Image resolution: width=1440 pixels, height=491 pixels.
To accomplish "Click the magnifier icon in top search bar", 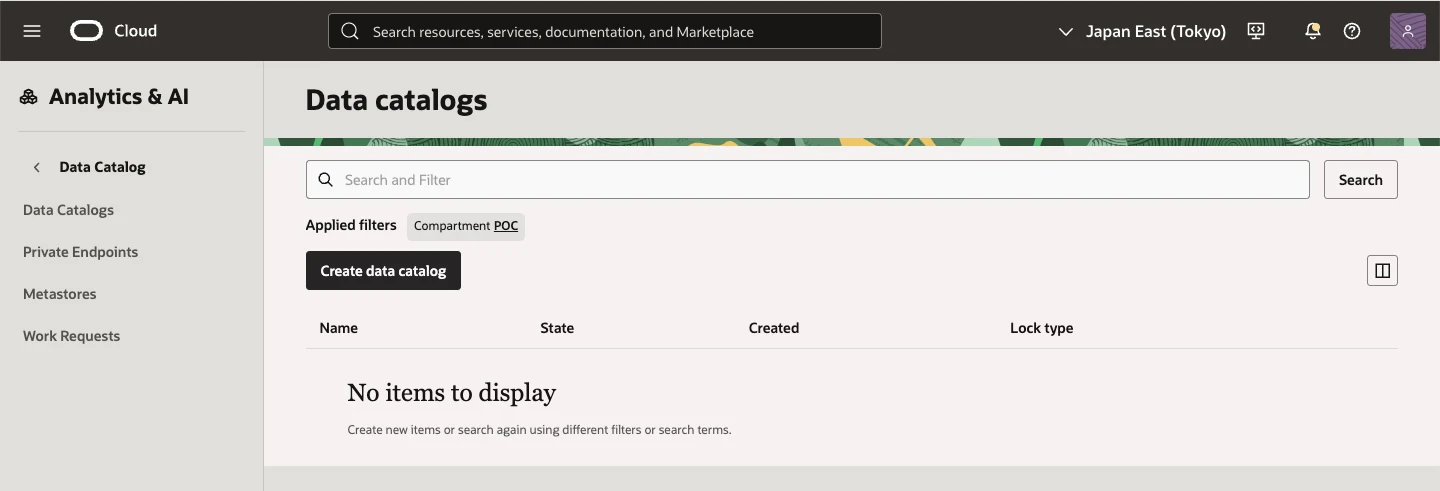I will pyautogui.click(x=350, y=31).
